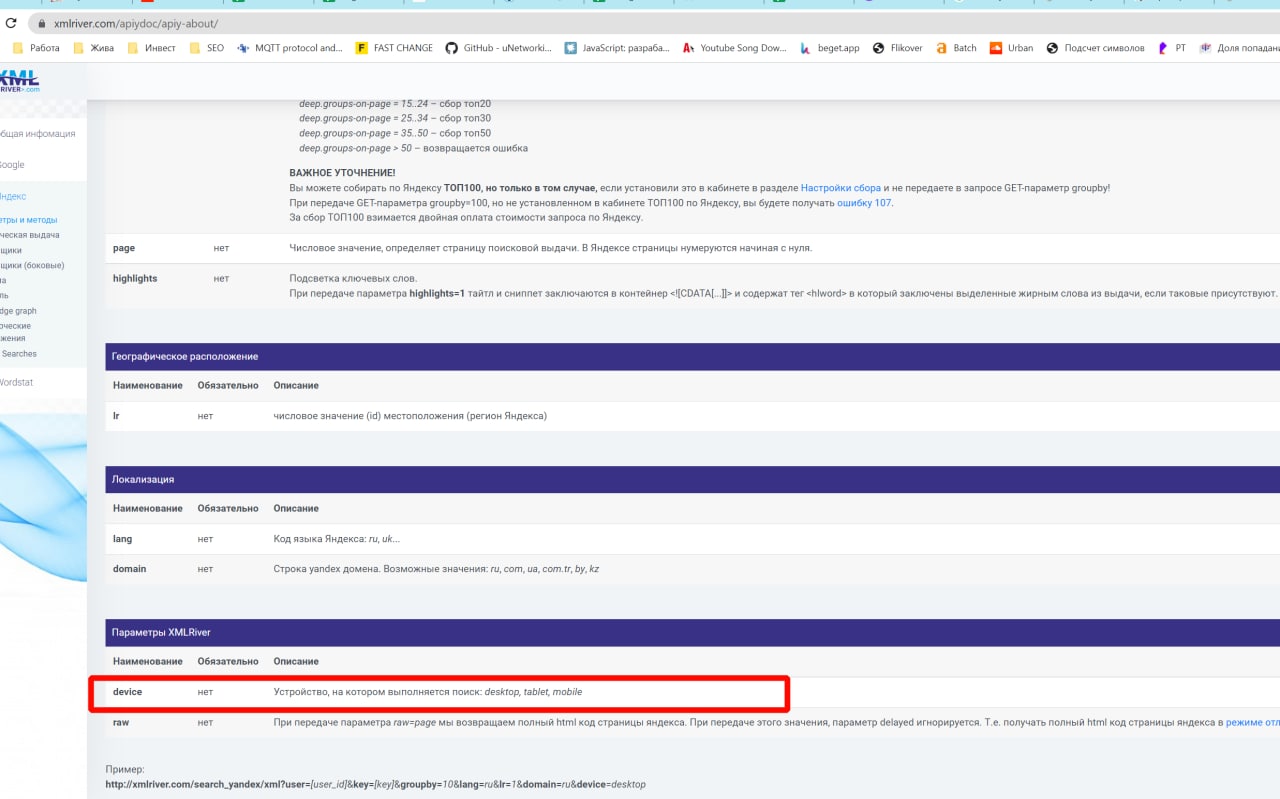Follow the ошибку 107 link

(865, 203)
